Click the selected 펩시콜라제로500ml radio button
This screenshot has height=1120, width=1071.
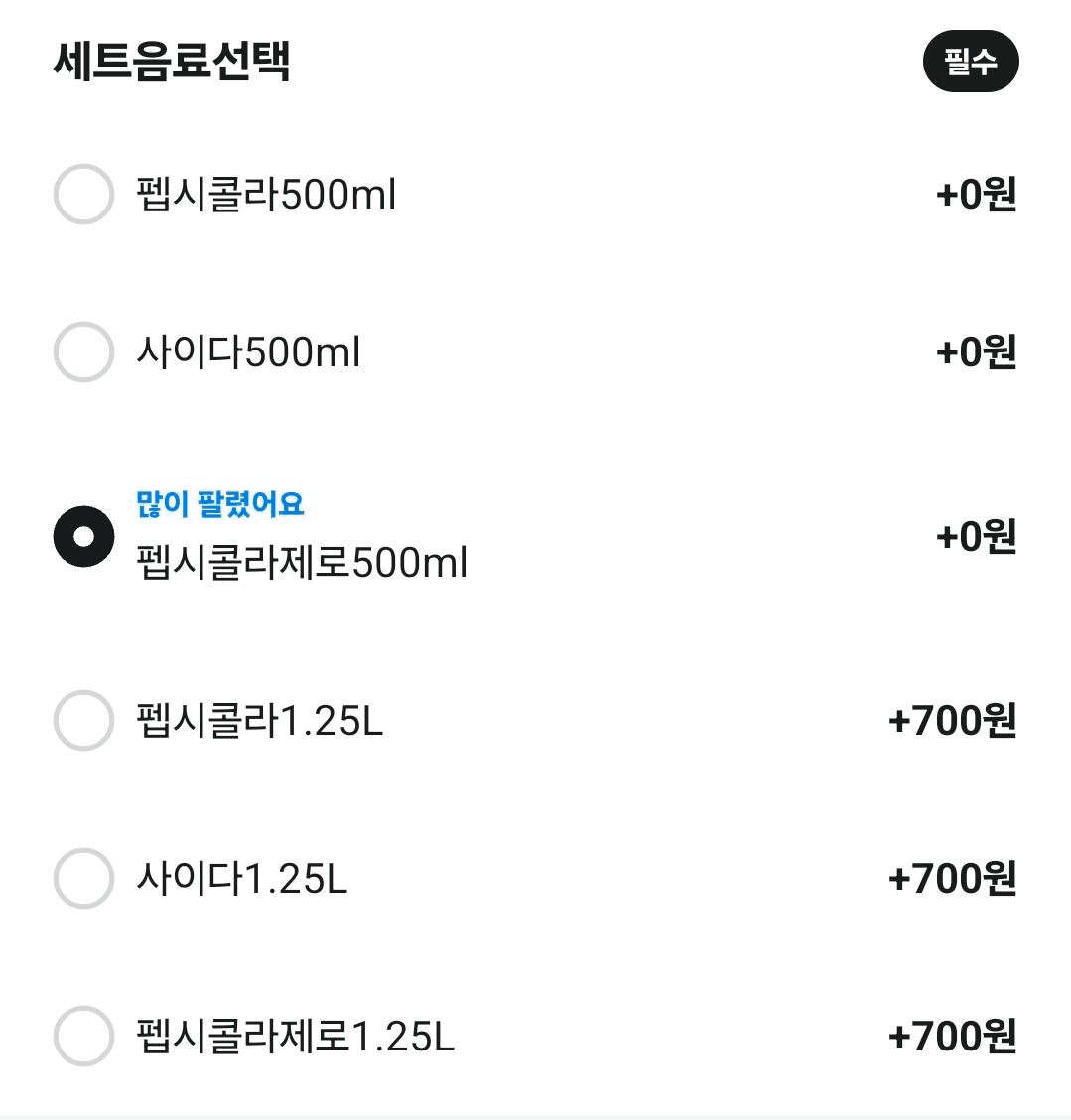tap(83, 537)
